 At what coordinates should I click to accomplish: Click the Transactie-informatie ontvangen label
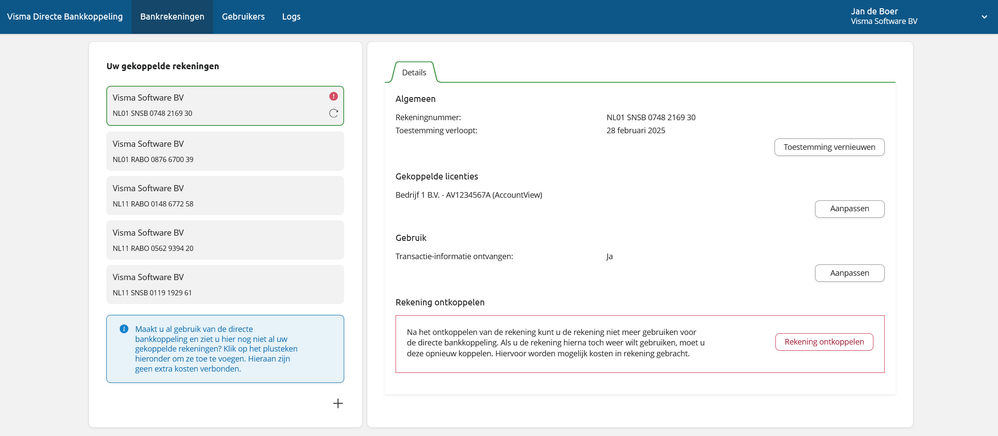click(x=454, y=257)
